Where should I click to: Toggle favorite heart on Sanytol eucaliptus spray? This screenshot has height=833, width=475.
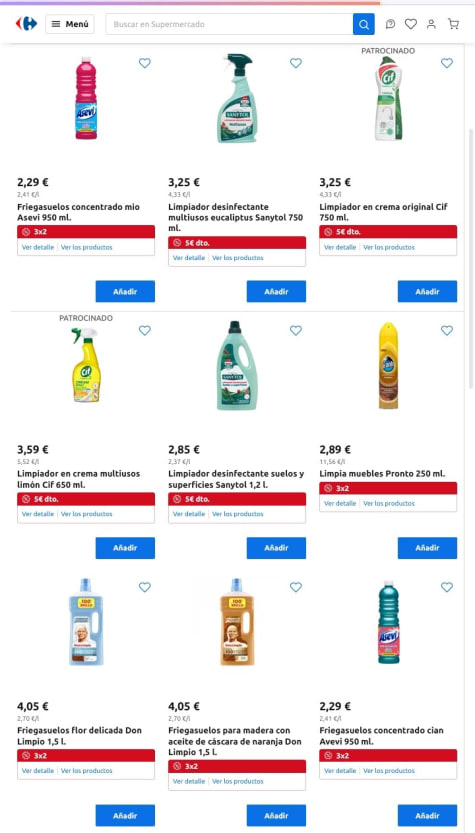pyautogui.click(x=296, y=63)
